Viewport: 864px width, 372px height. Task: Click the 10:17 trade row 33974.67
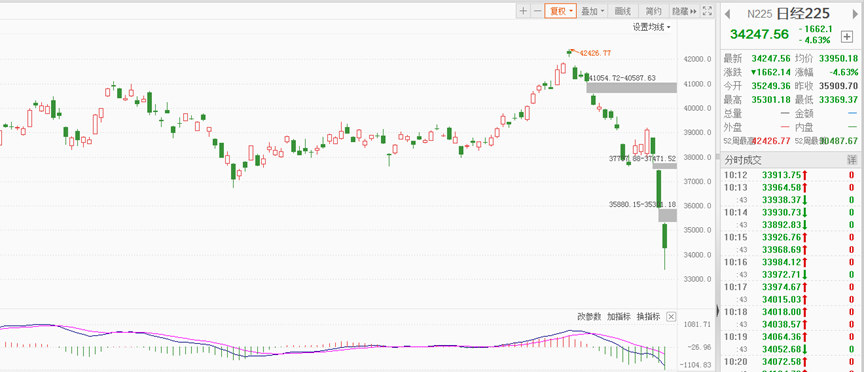click(790, 287)
